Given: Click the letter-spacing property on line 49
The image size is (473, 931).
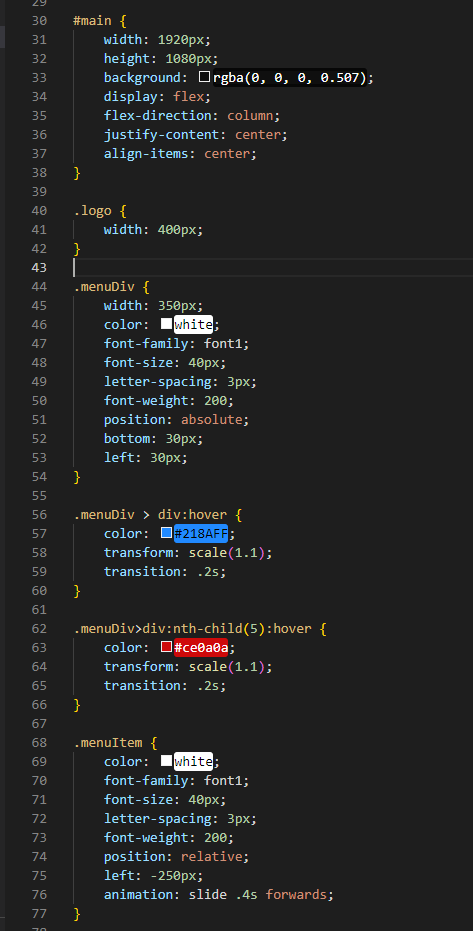Looking at the screenshot, I should click(158, 382).
